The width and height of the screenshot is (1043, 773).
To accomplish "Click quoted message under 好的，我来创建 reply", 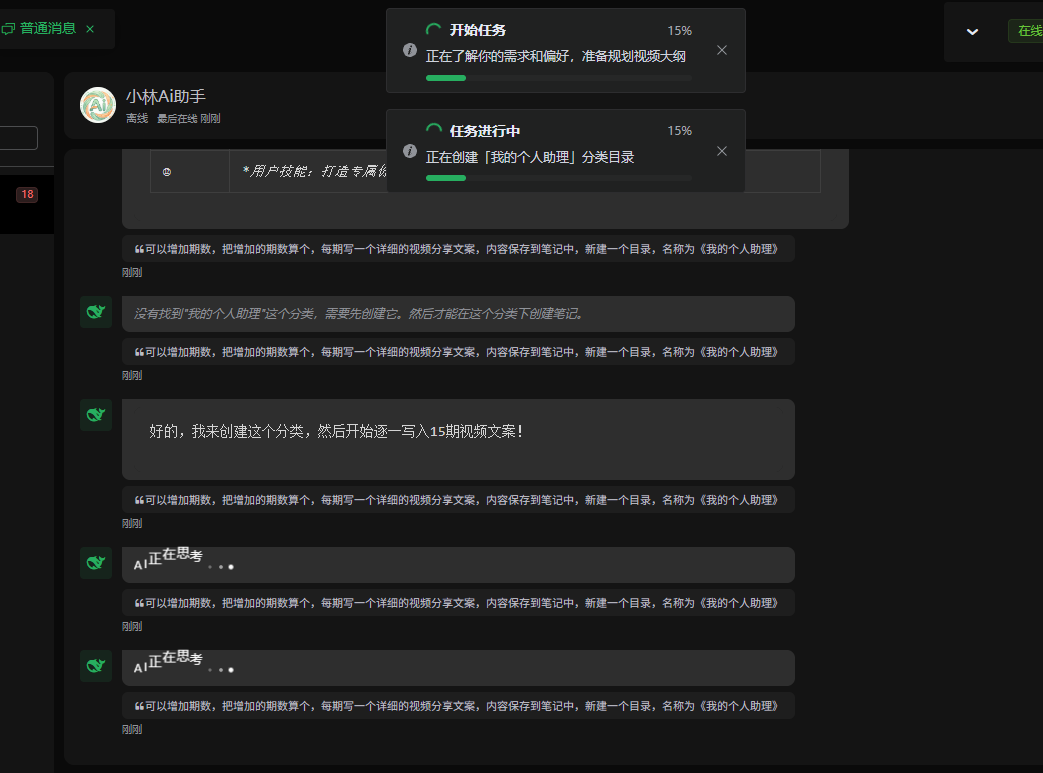I will point(458,500).
